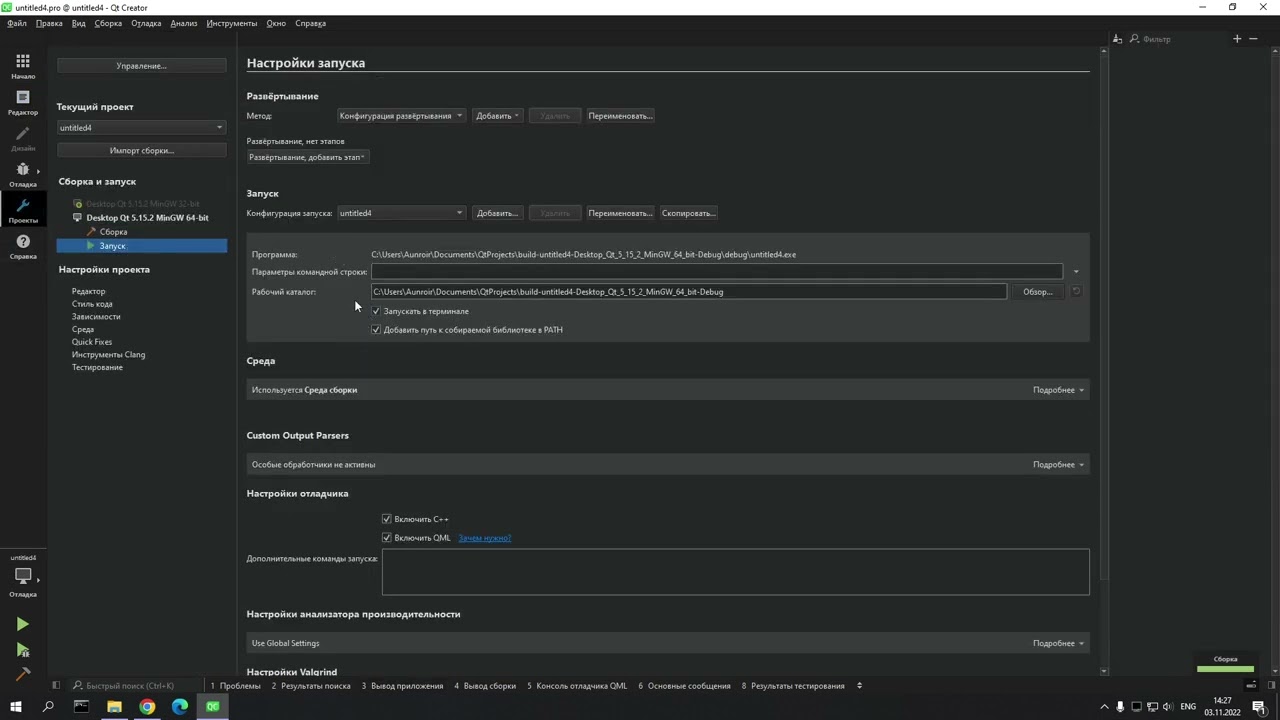Open the Дизайн mode
Image resolution: width=1280 pixels, height=720 pixels.
point(22,138)
